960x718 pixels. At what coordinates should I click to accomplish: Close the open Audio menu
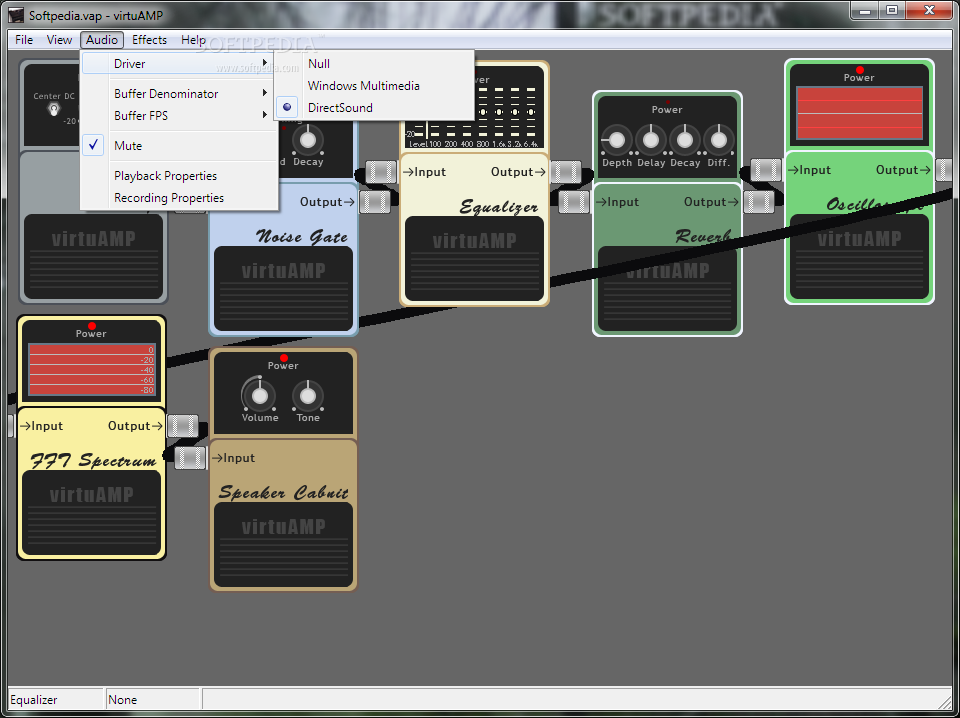point(102,40)
